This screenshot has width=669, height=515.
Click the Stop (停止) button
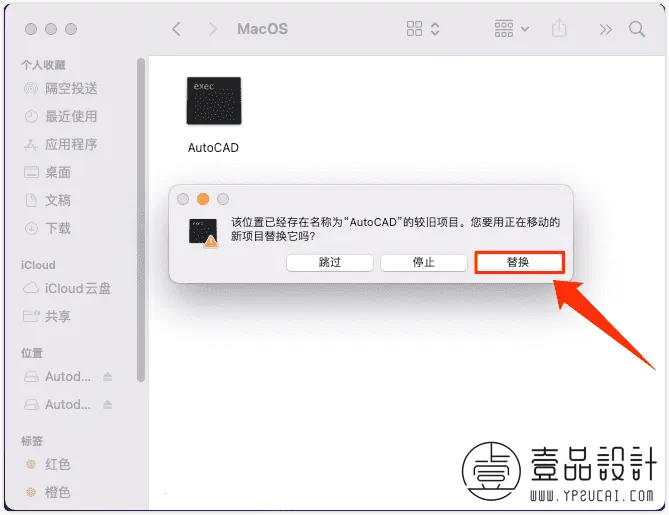point(424,262)
